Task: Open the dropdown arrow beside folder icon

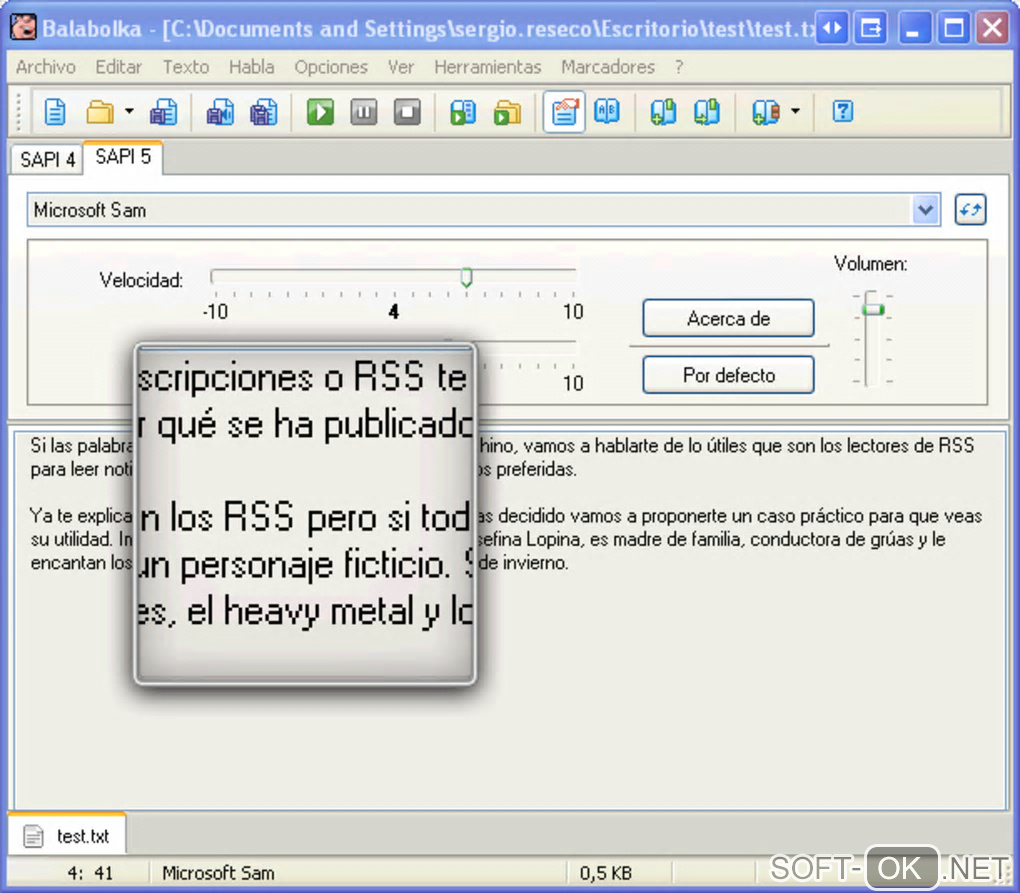Action: (129, 112)
